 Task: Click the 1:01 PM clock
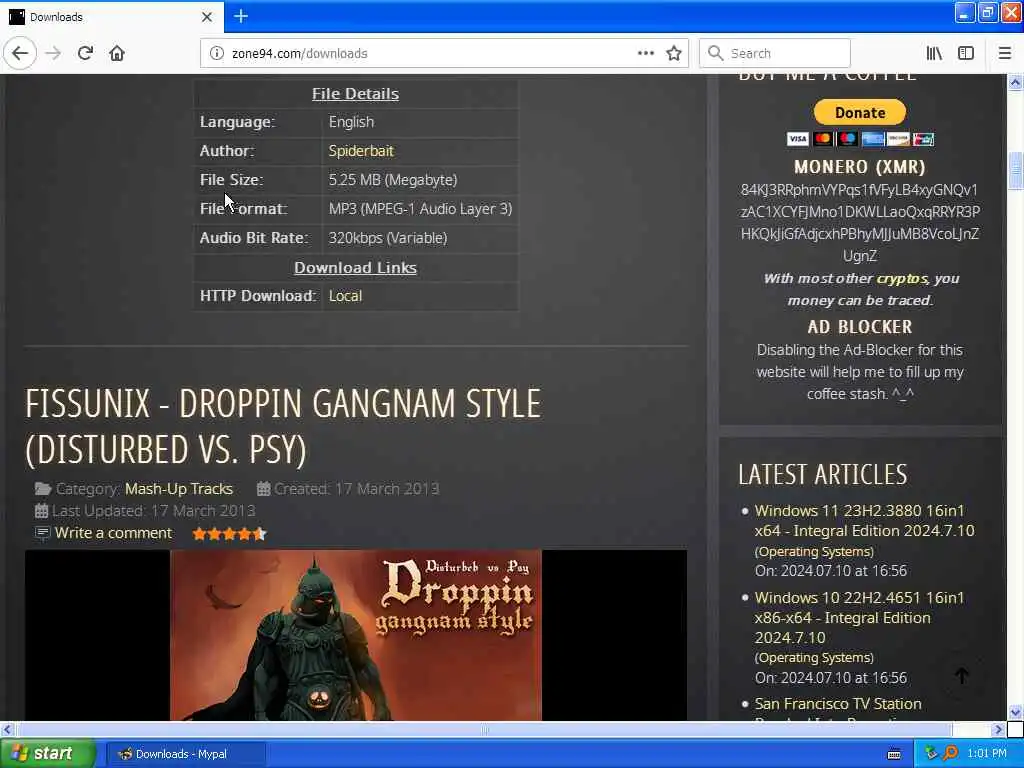(987, 754)
